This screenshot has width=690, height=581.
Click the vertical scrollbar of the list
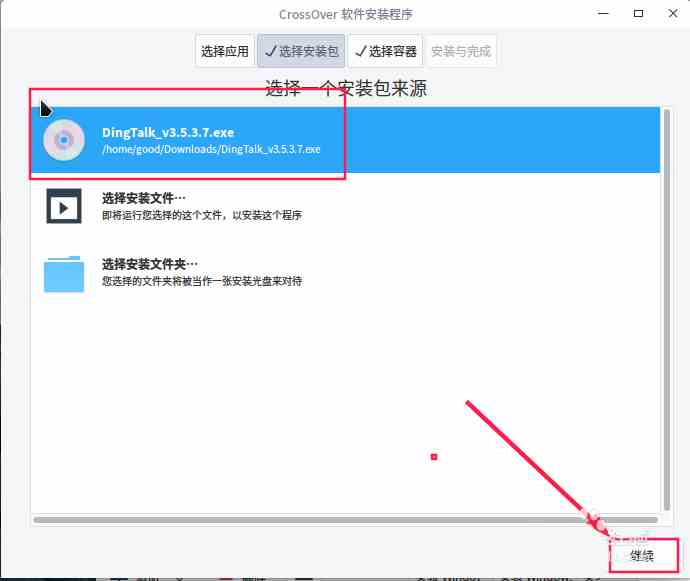667,310
